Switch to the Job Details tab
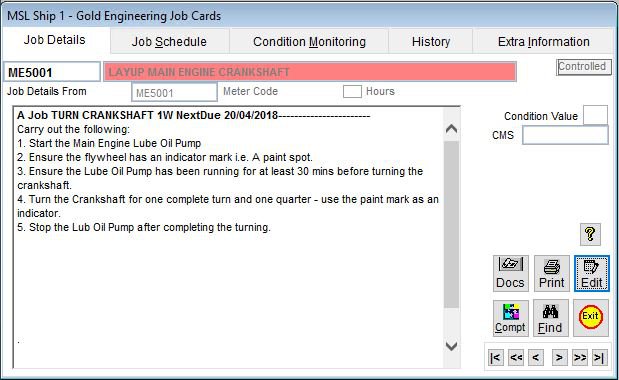Image resolution: width=619 pixels, height=380 pixels. coord(54,40)
